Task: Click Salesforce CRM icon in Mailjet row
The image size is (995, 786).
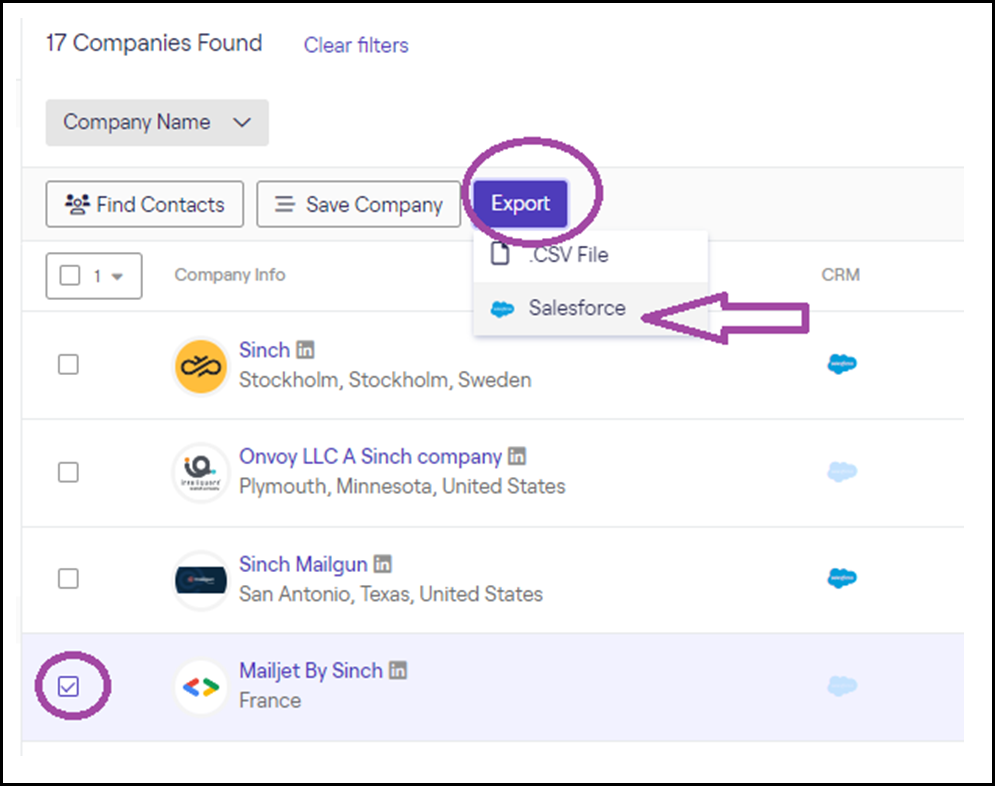Action: pyautogui.click(x=842, y=686)
